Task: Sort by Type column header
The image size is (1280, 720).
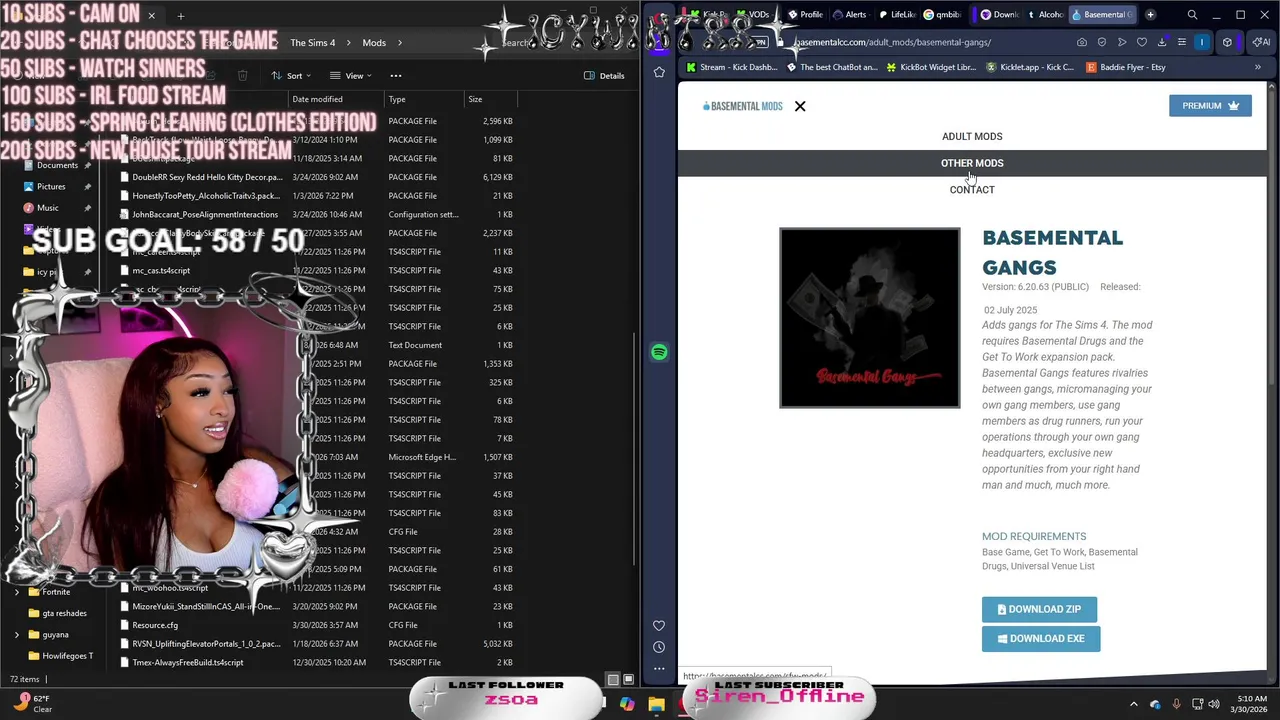Action: pyautogui.click(x=424, y=99)
